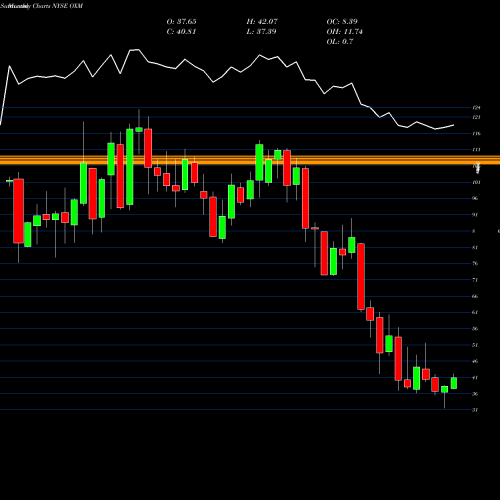Select the 41 price axis label
Screen dimensions: 500x500
[475, 378]
